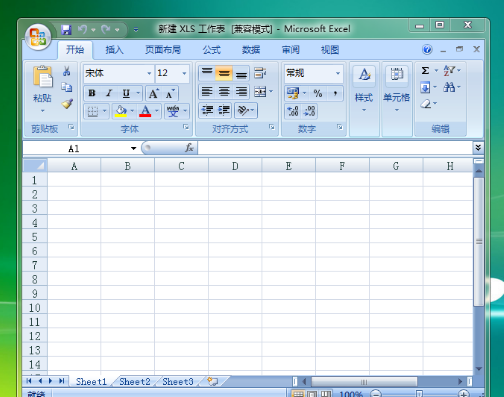Expand the 单元格 cells menu

click(396, 89)
